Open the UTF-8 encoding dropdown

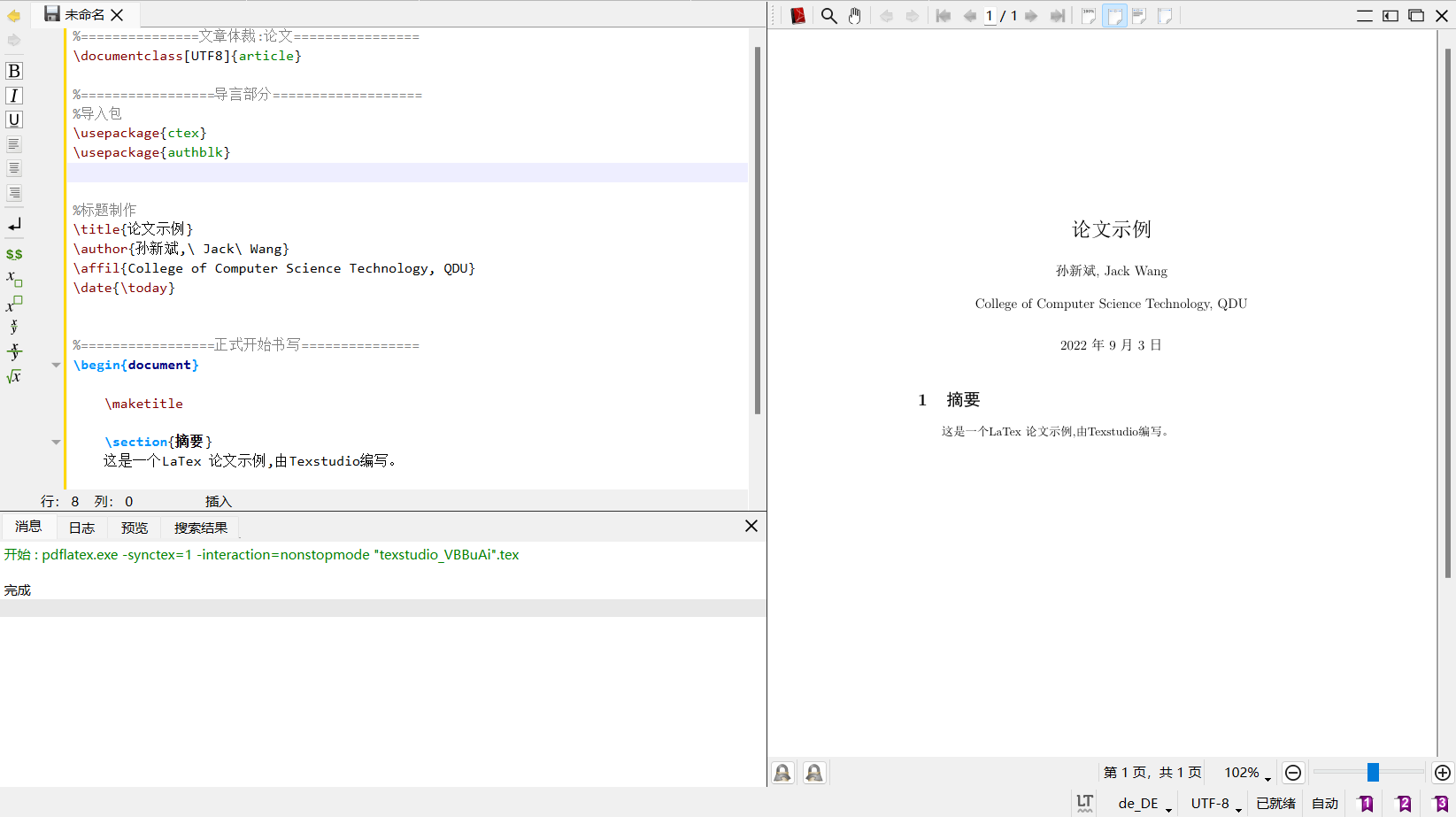(1216, 803)
